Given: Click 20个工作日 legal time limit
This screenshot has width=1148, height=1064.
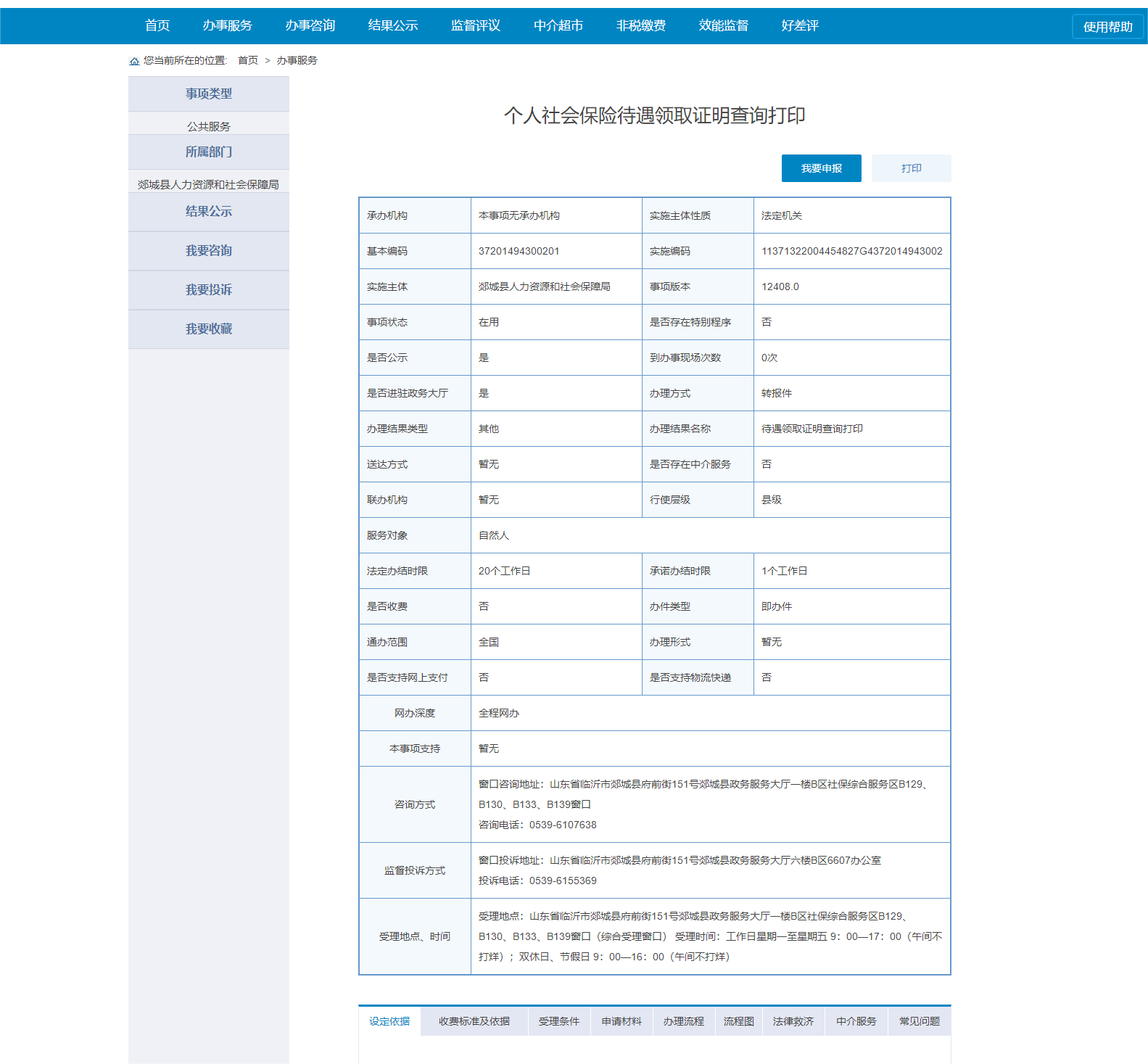Looking at the screenshot, I should 505,571.
